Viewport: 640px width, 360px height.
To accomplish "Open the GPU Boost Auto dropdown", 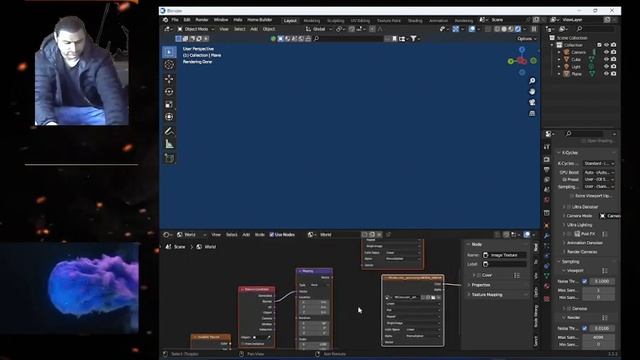I will [x=599, y=172].
